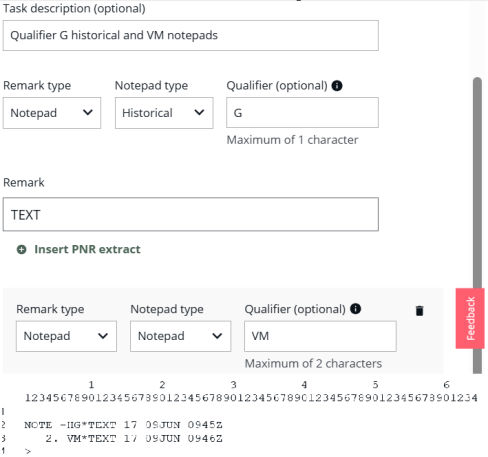Focus the Qualifier field containing VM
488x457 pixels.
point(320,336)
